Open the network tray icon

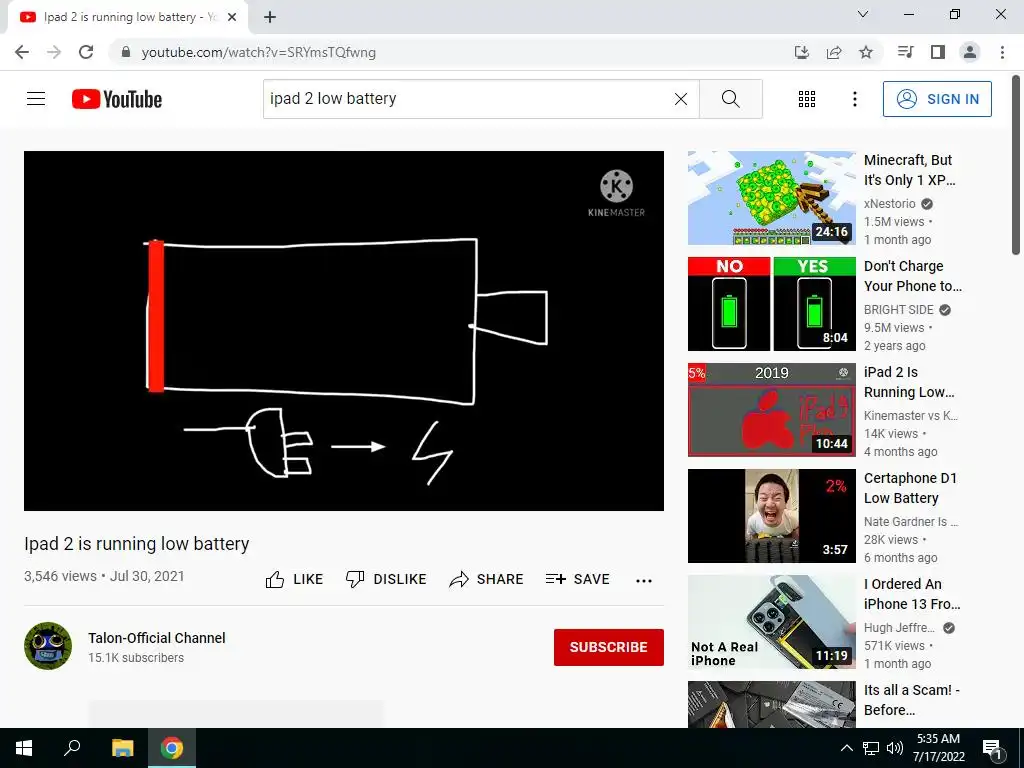pos(871,748)
